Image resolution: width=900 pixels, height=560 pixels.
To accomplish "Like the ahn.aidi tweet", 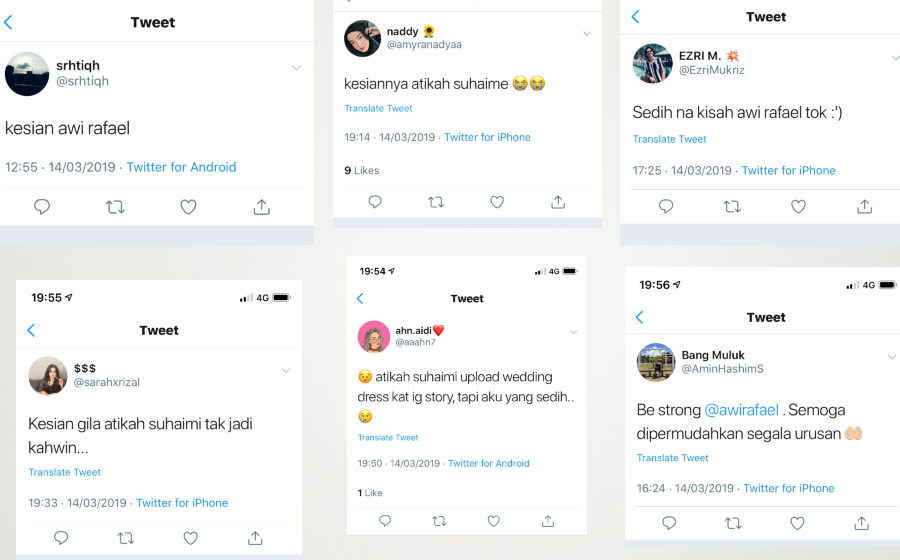I will tap(494, 521).
